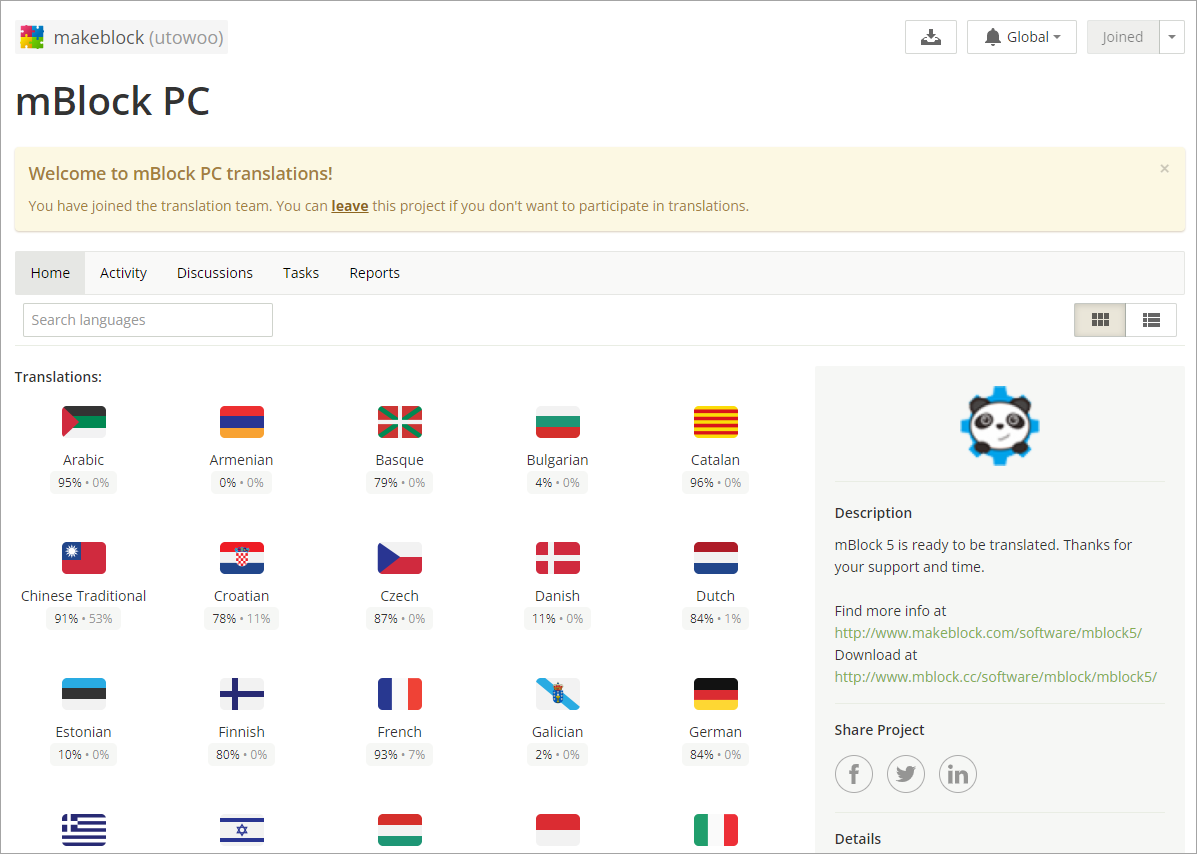Click the Indonesian flag icon

pyautogui.click(x=558, y=830)
